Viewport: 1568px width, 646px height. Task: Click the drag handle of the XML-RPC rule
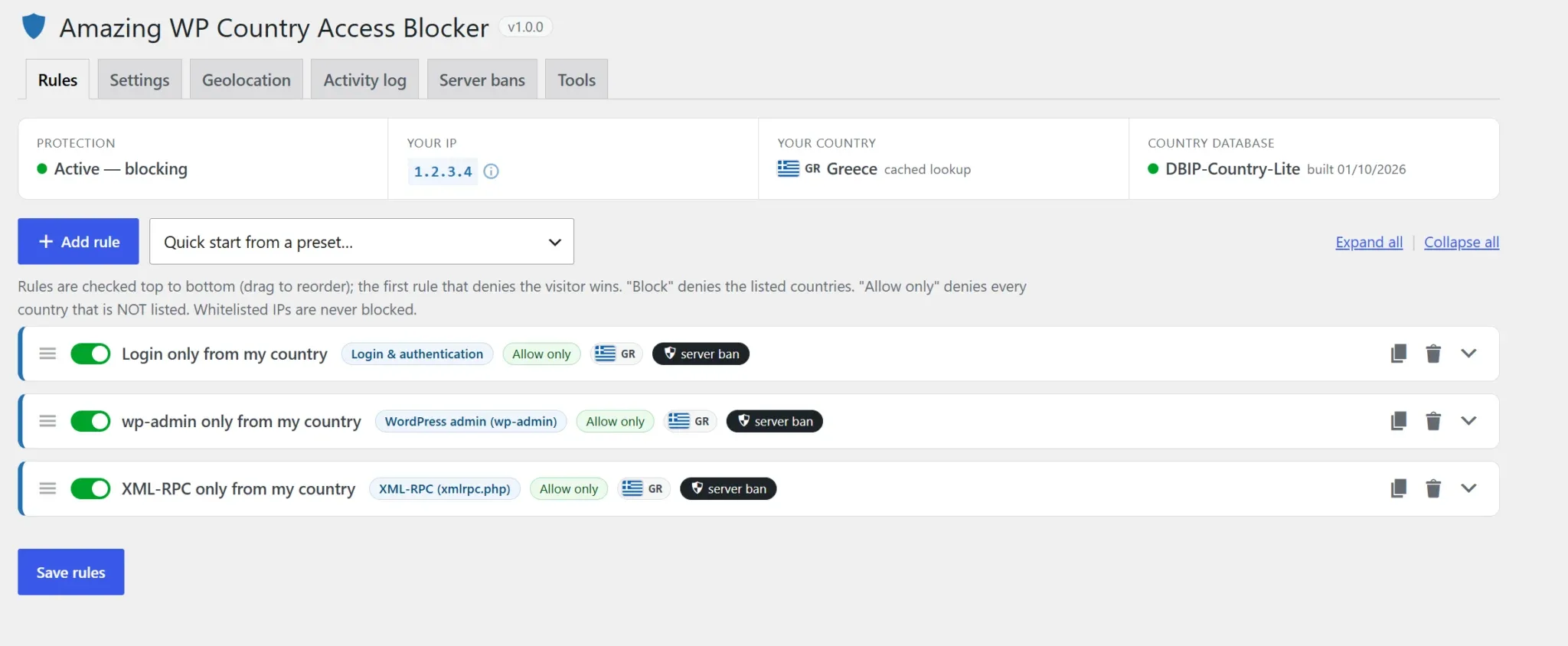pyautogui.click(x=47, y=488)
